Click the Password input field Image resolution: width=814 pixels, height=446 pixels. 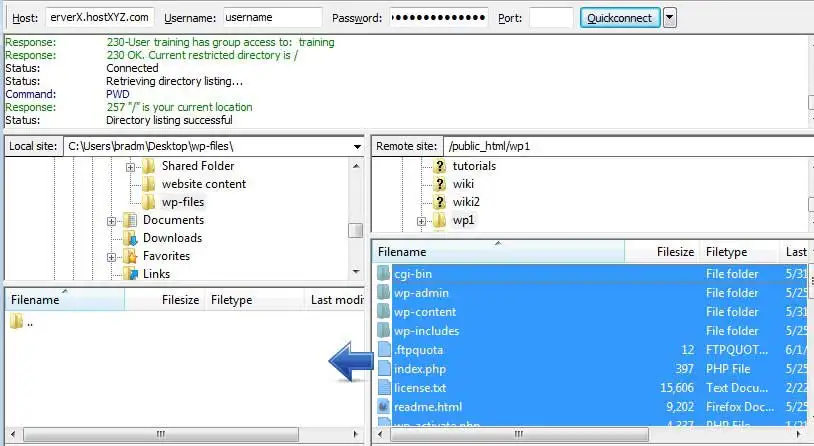coord(439,18)
